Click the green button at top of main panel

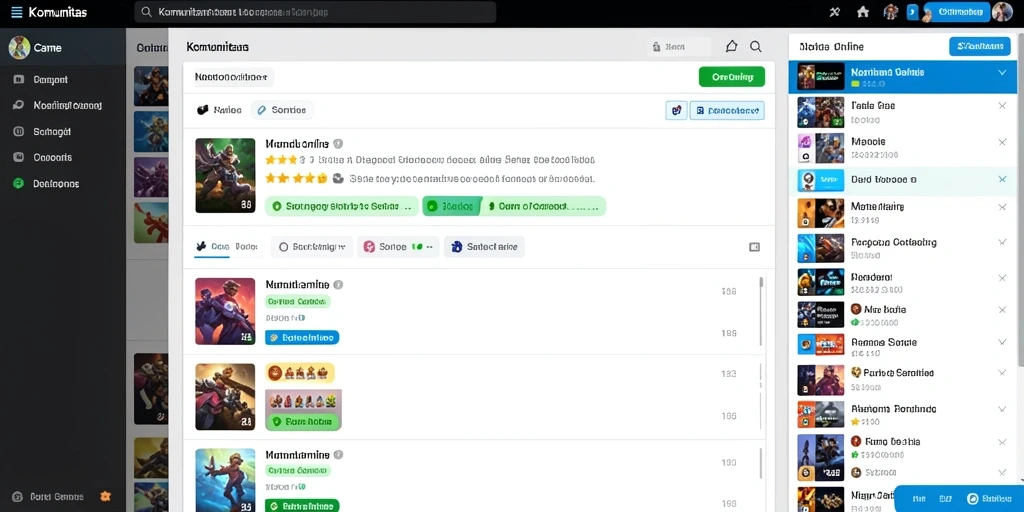[731, 76]
